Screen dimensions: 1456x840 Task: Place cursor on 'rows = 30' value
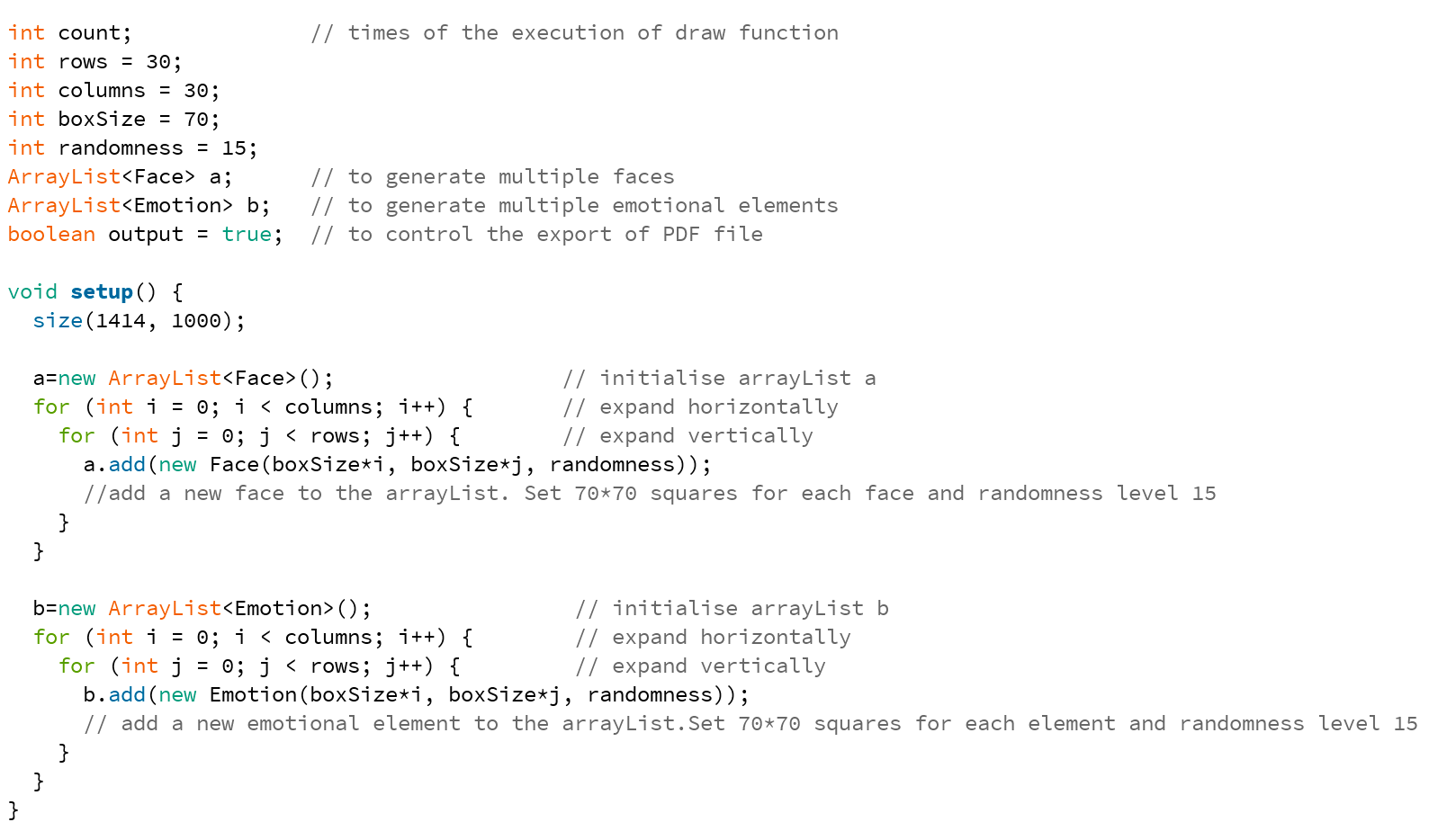pyautogui.click(x=120, y=62)
